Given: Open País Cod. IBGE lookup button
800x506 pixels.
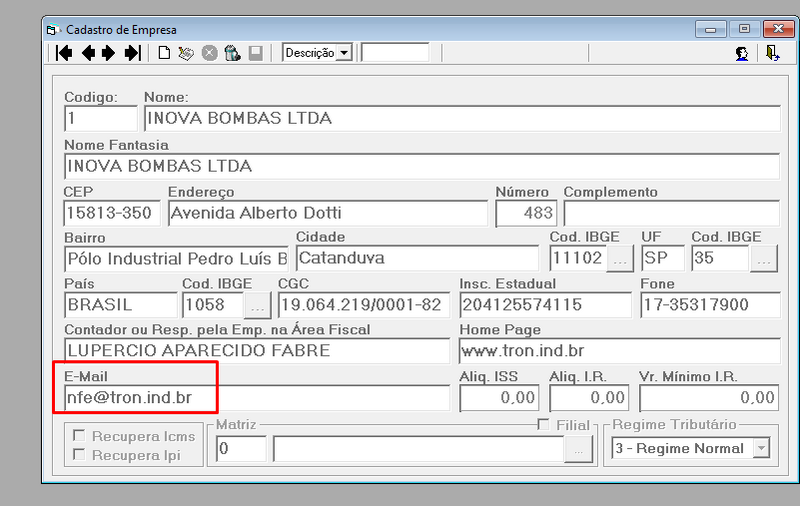Looking at the screenshot, I should tap(258, 305).
